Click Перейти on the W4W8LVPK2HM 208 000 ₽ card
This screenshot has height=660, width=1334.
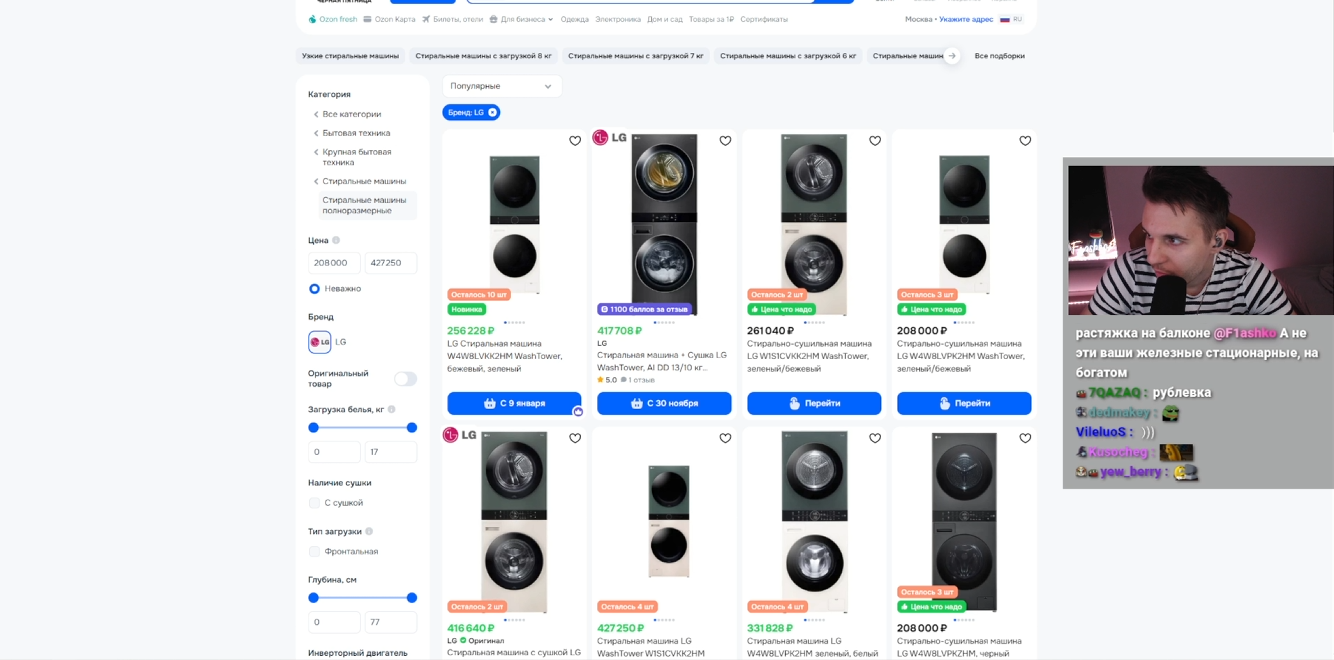pyautogui.click(x=964, y=403)
